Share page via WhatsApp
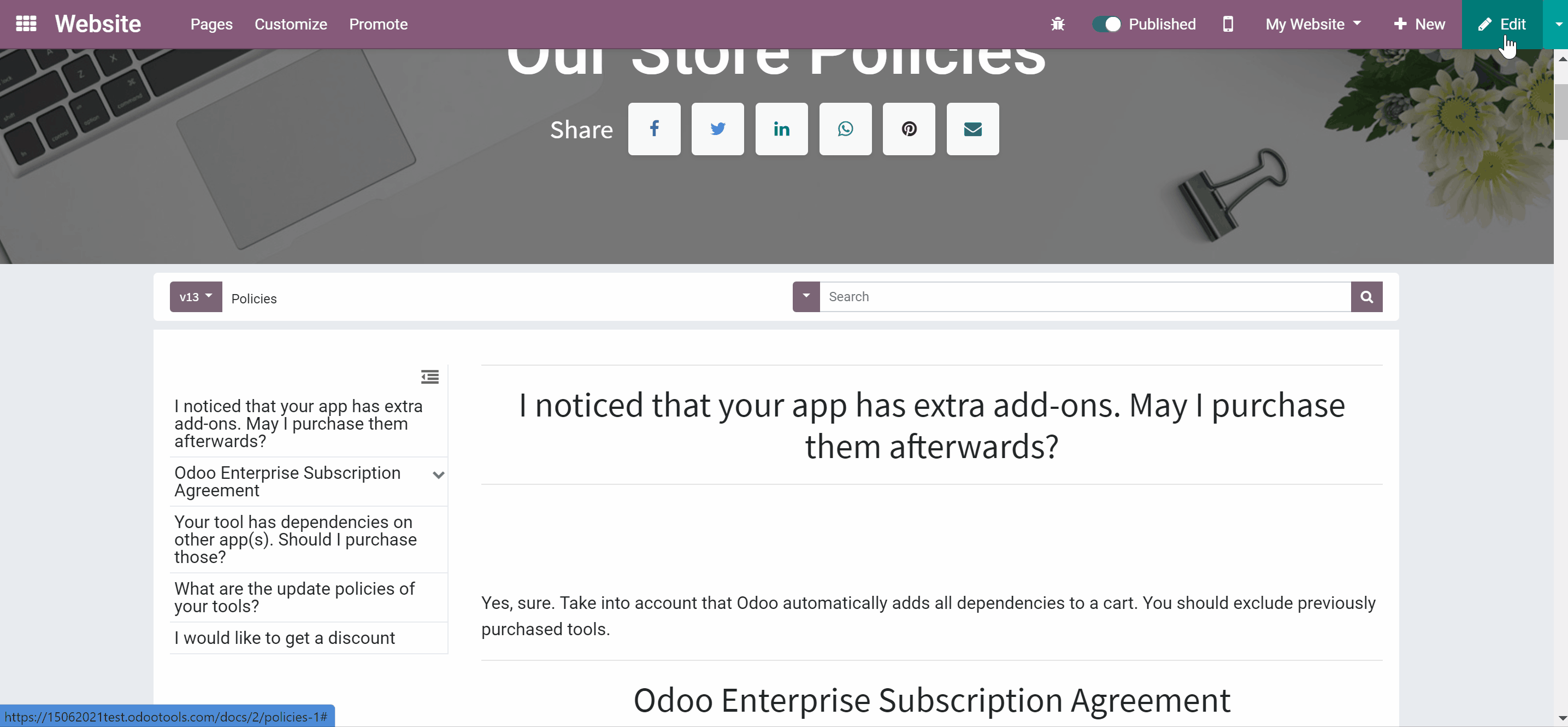This screenshot has width=1568, height=727. (x=845, y=128)
